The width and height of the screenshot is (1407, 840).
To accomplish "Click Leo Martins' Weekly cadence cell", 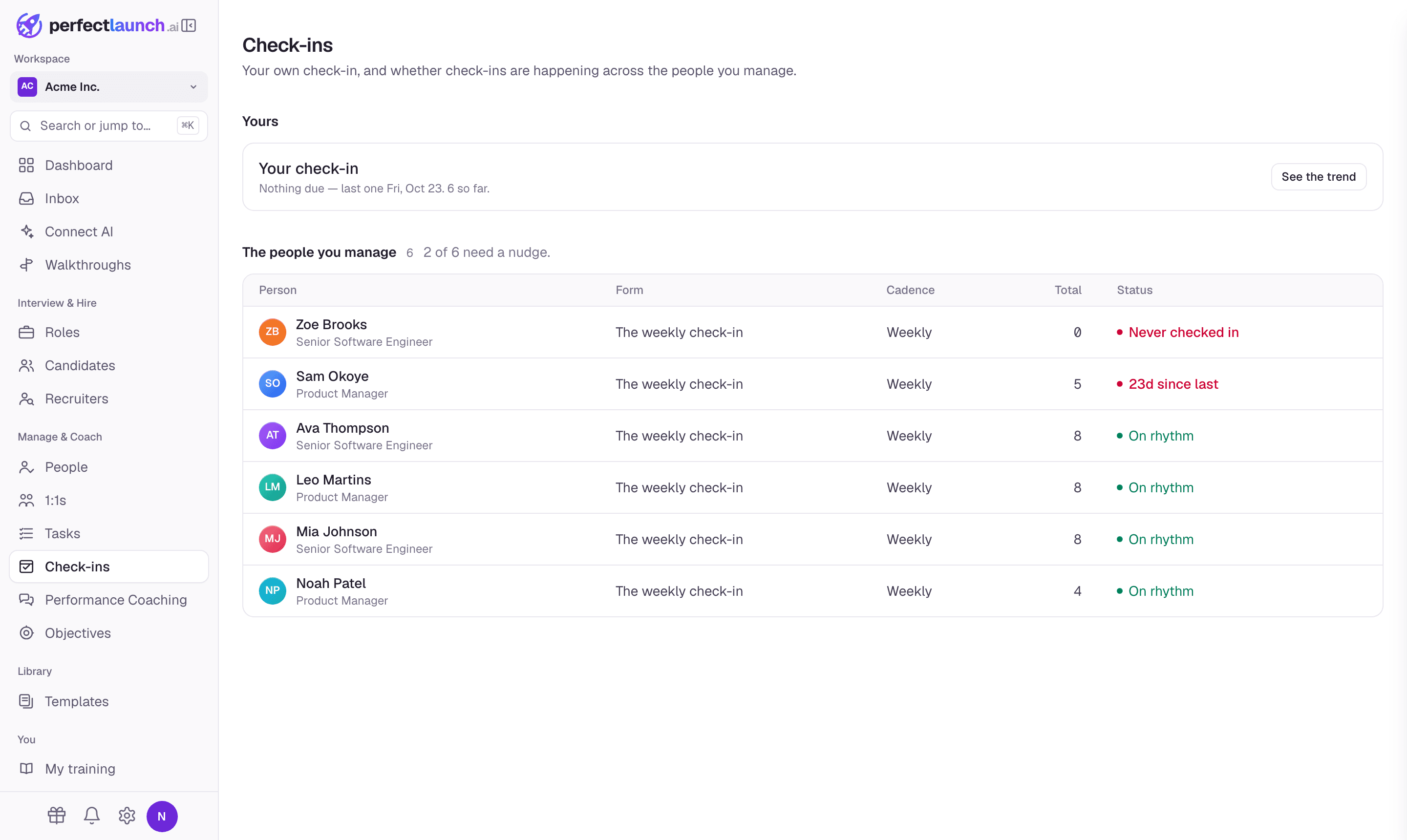I will 909,487.
